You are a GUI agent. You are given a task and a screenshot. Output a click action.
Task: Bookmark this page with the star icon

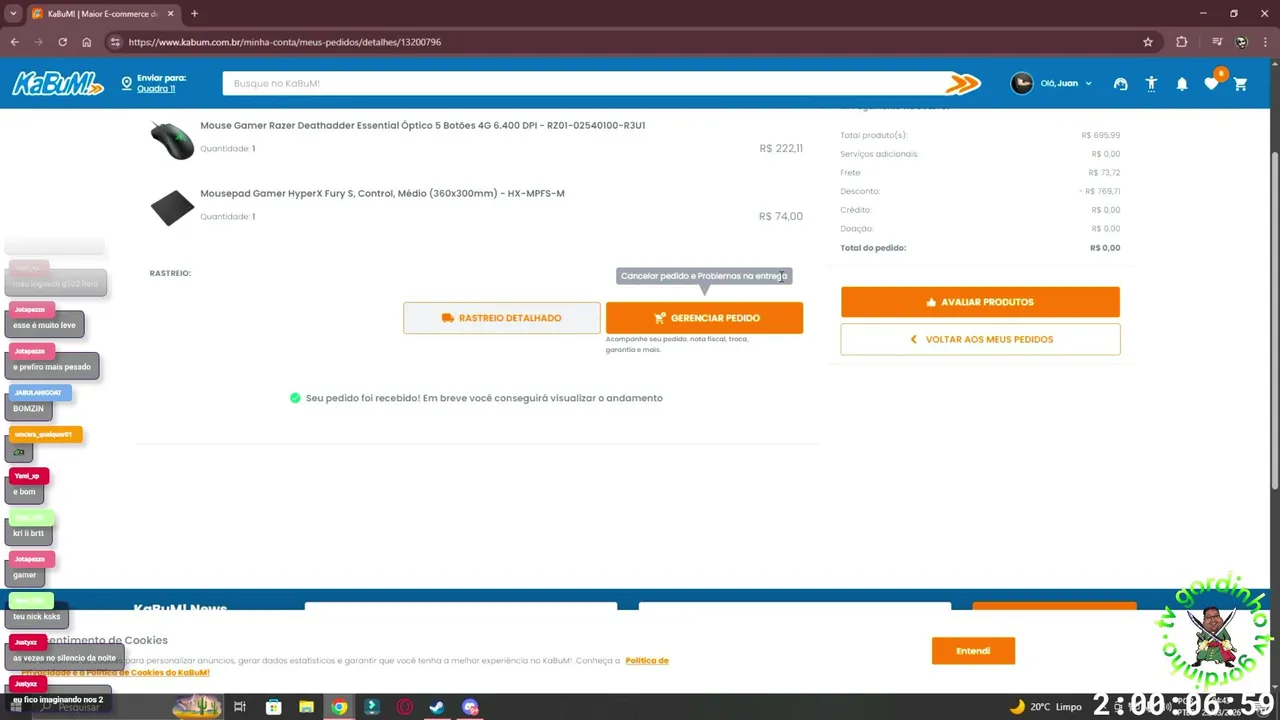(x=1148, y=42)
